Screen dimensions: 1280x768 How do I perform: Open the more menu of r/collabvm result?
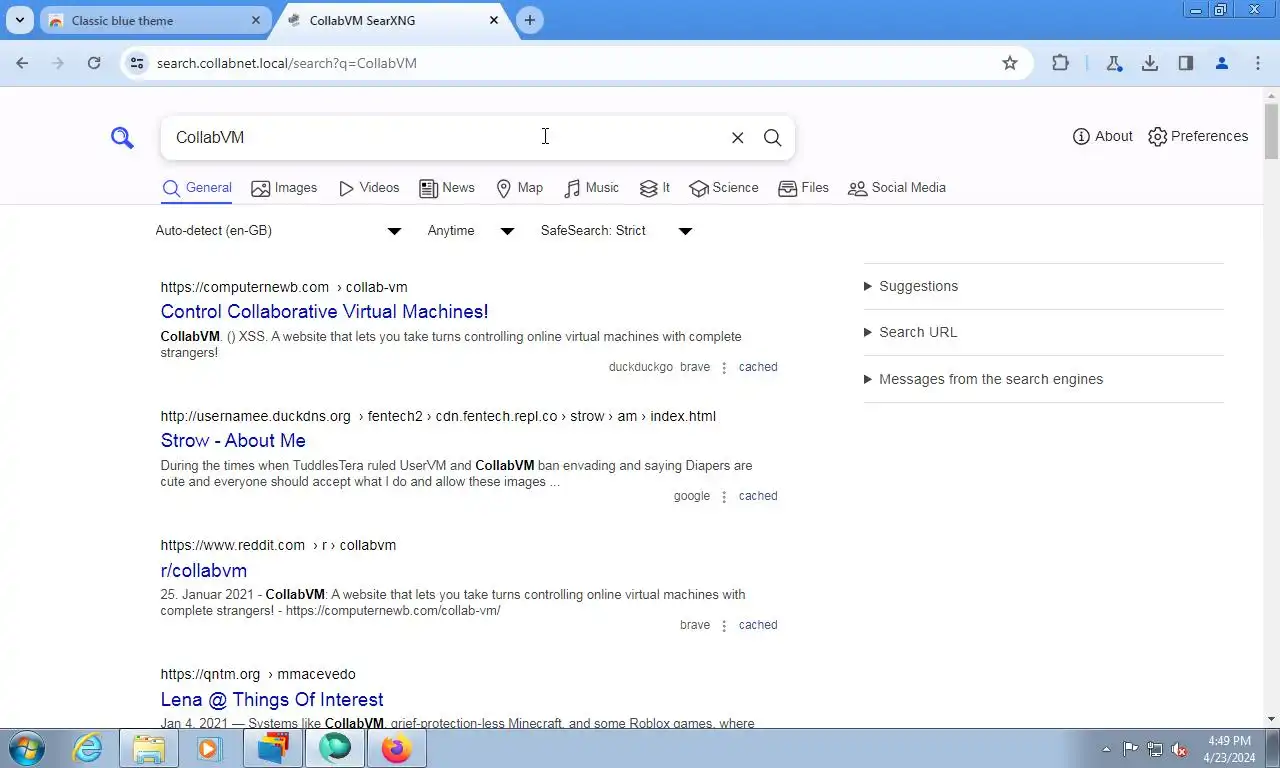click(x=724, y=625)
